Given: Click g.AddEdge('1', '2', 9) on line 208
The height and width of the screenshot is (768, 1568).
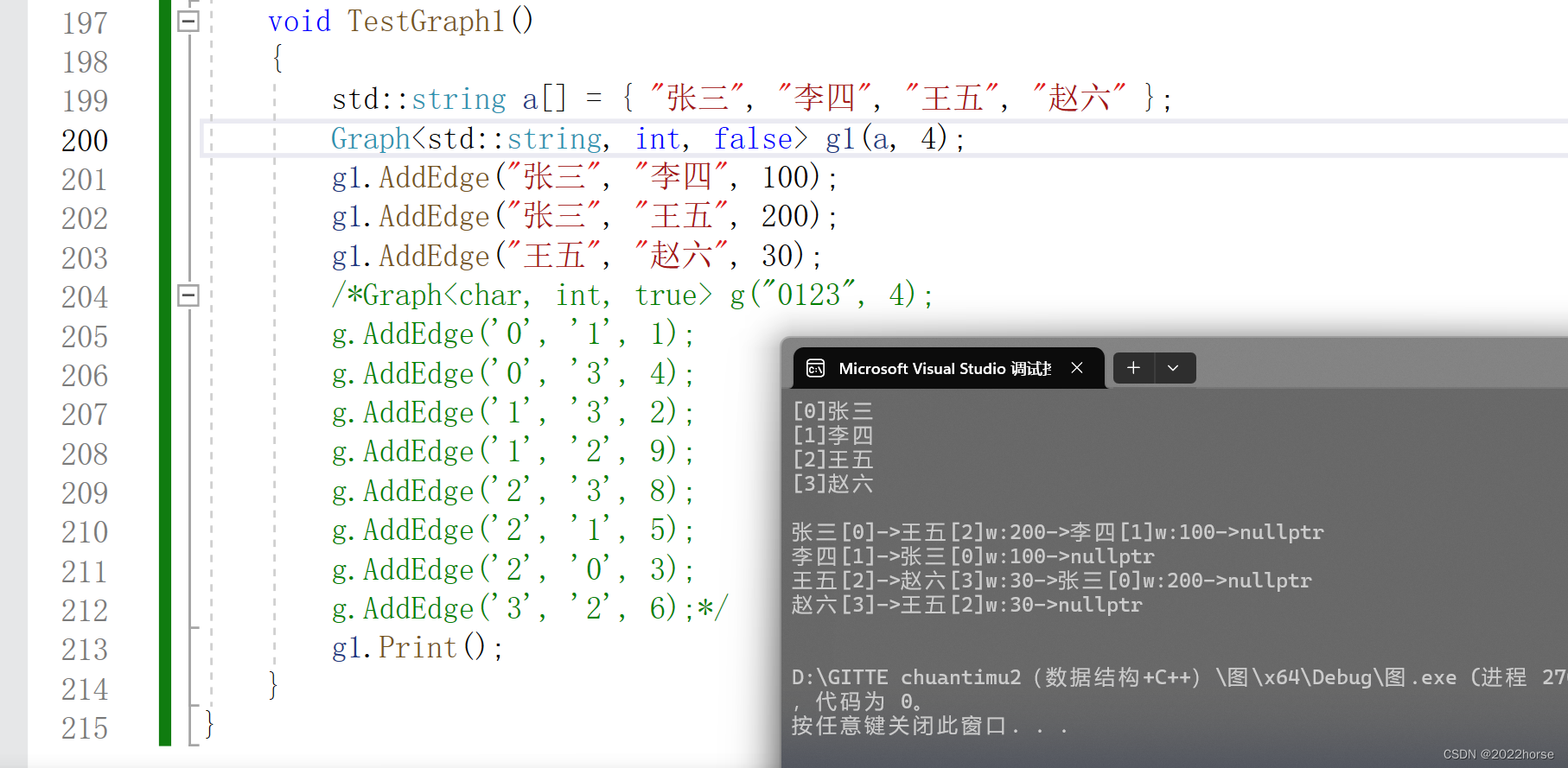Looking at the screenshot, I should tap(513, 451).
